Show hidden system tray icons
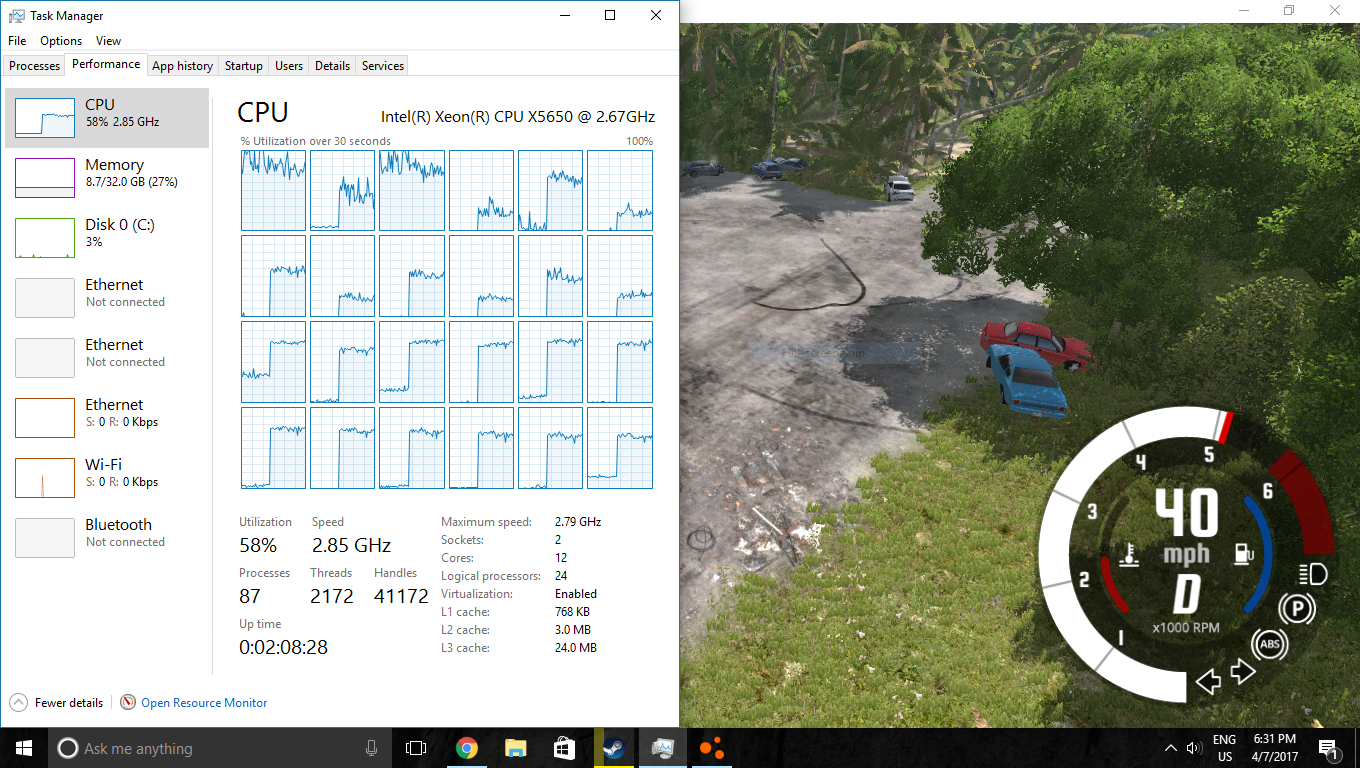This screenshot has height=768, width=1360. (1171, 748)
